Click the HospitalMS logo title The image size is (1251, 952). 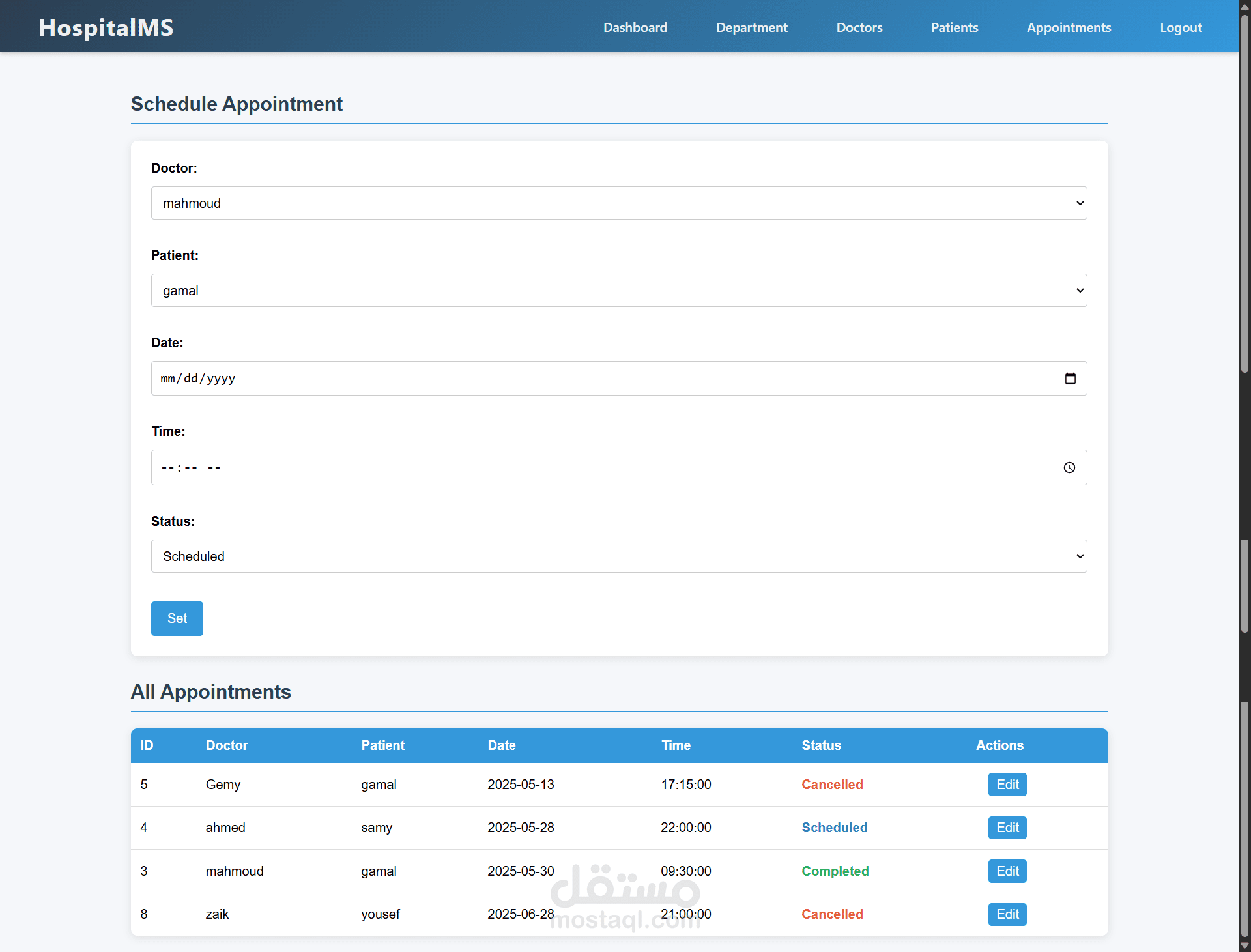(x=106, y=27)
